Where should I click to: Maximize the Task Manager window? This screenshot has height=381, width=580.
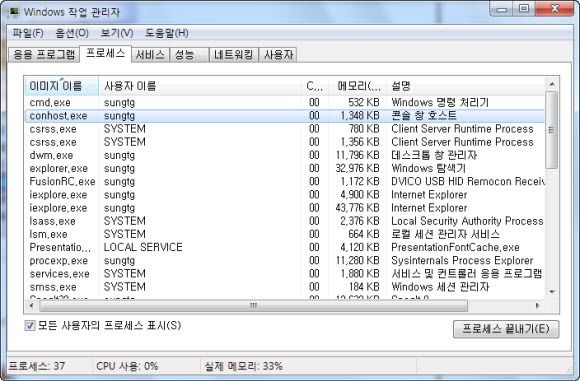point(524,9)
